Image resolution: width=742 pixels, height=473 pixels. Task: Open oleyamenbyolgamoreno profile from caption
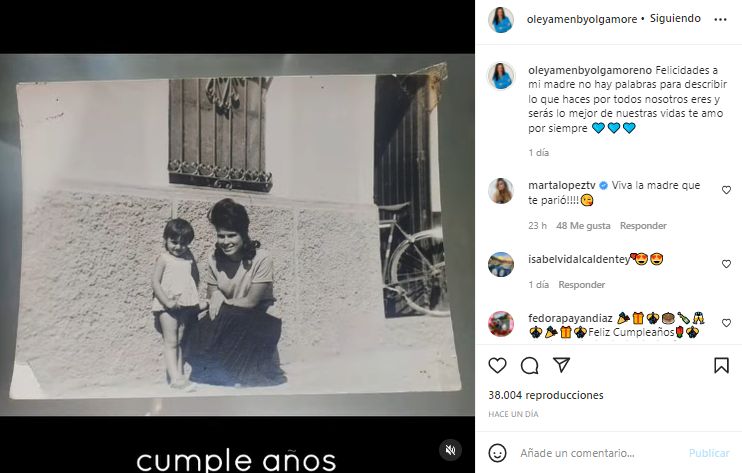pyautogui.click(x=590, y=70)
